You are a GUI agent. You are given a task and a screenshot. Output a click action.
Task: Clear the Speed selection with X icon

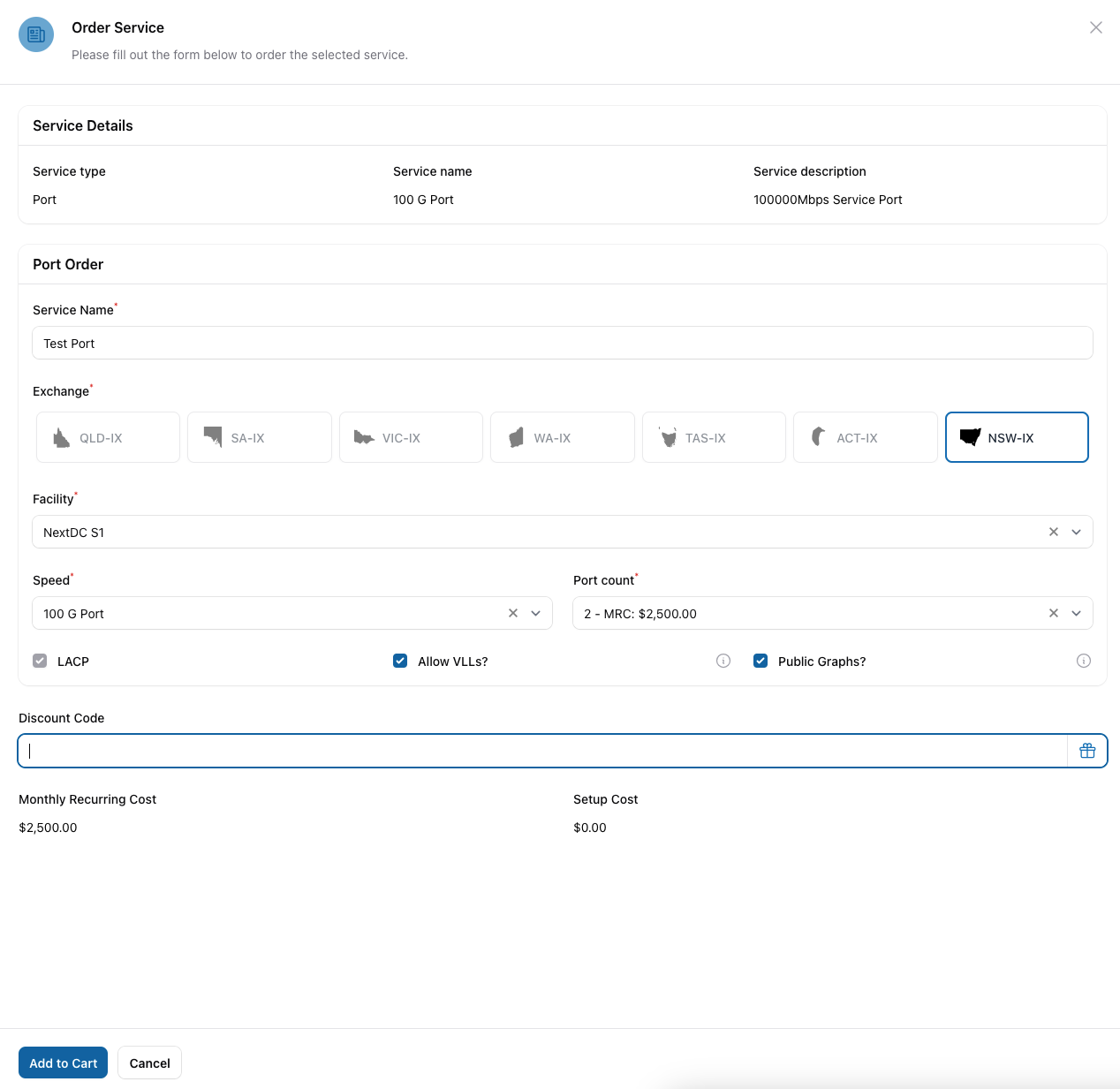(513, 613)
